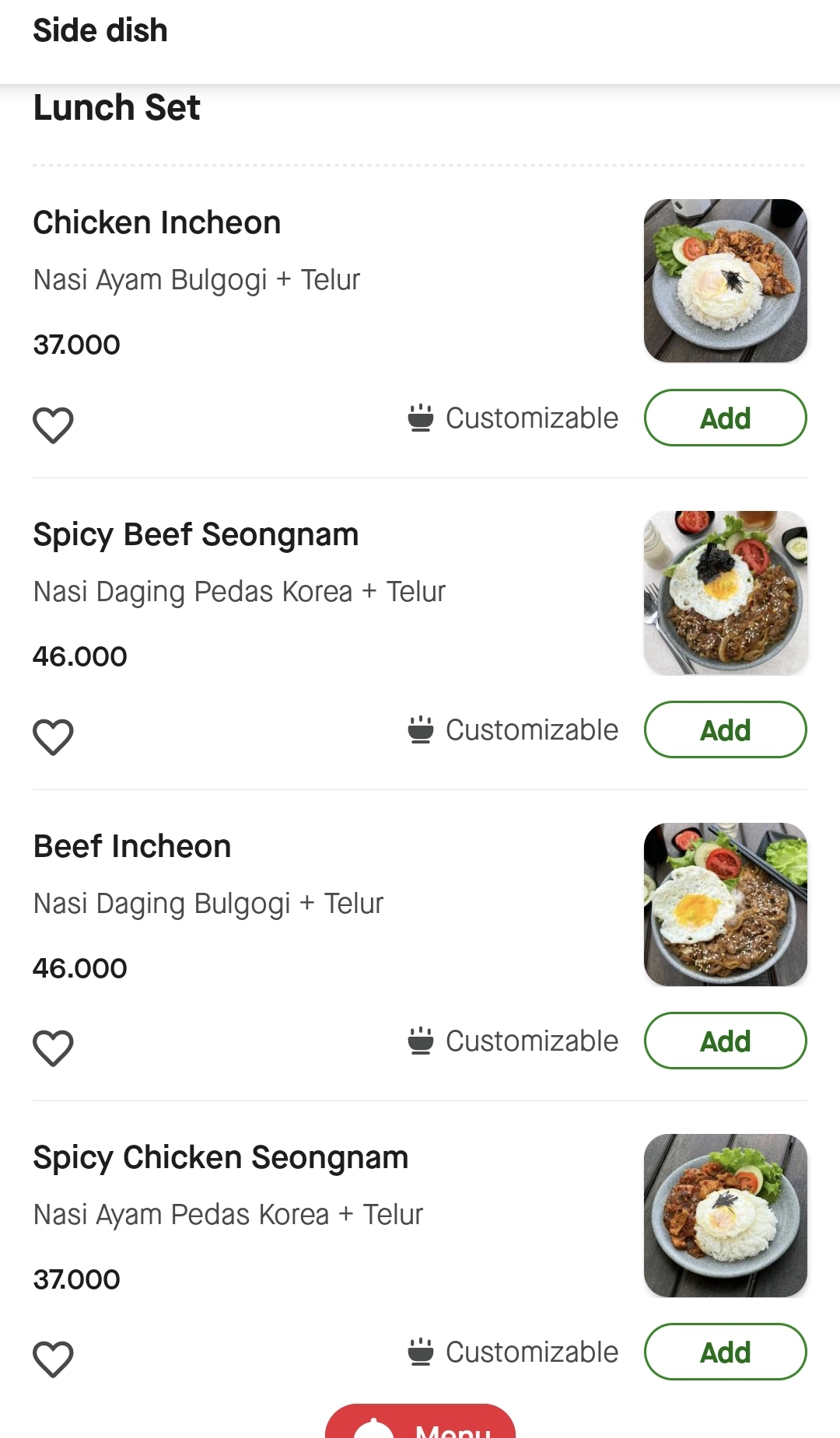Screen dimensions: 840x1438
Task: Add Chicken Incheon to the order
Action: 725,418
